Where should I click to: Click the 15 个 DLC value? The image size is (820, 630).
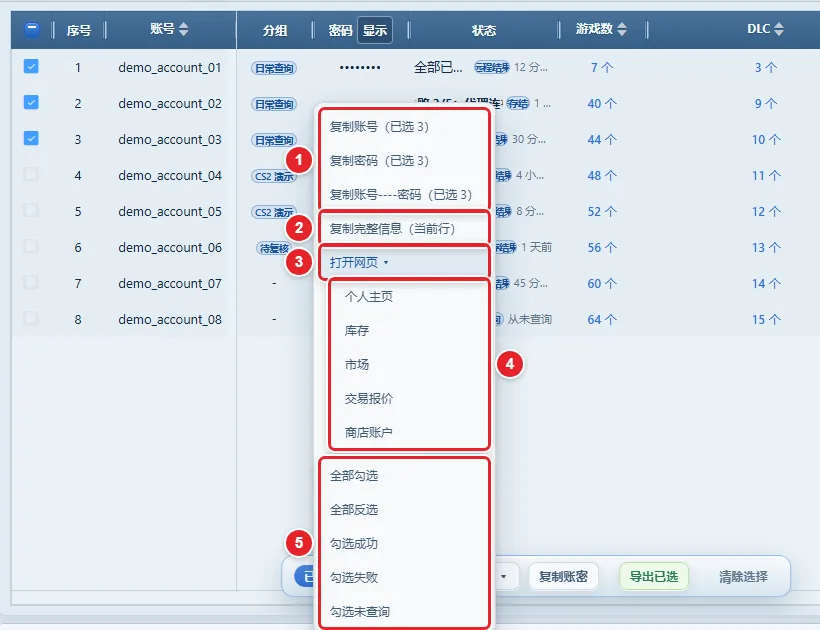point(766,319)
